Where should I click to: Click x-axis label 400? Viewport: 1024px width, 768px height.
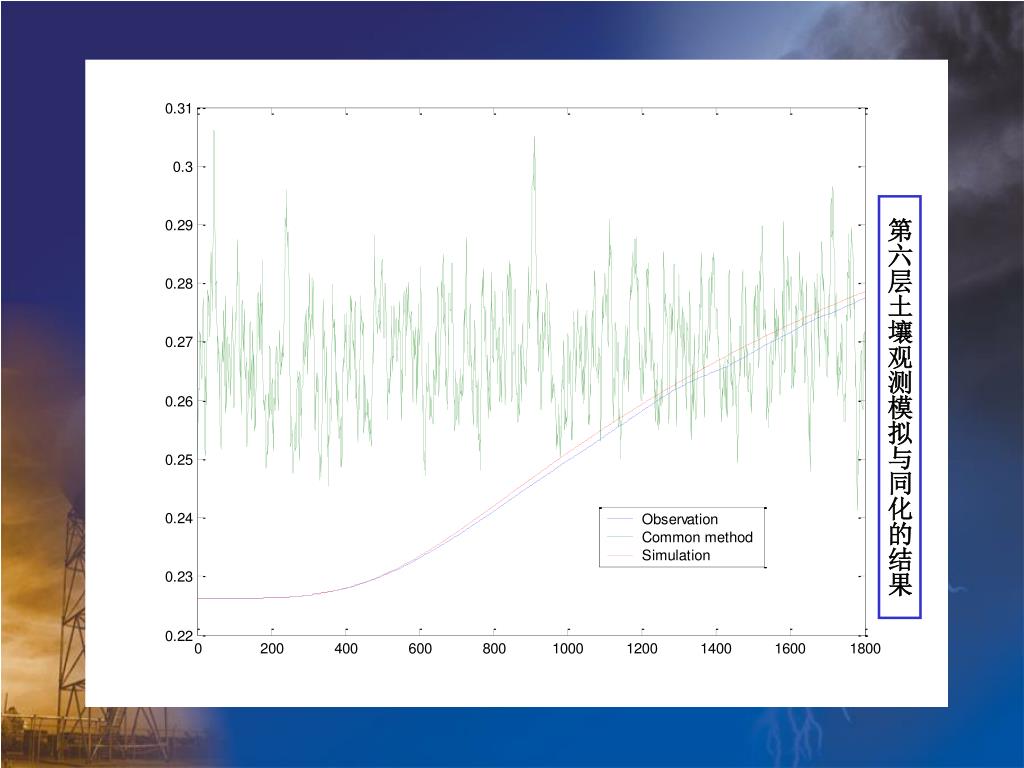click(x=346, y=648)
